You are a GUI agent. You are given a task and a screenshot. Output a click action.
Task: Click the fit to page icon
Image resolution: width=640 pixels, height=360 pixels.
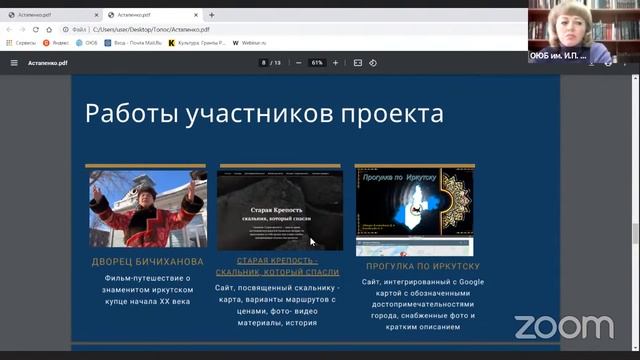358,63
